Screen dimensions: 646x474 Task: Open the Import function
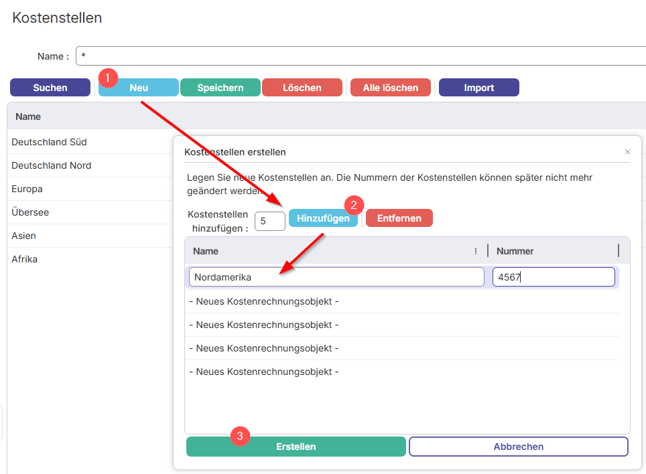(x=478, y=88)
